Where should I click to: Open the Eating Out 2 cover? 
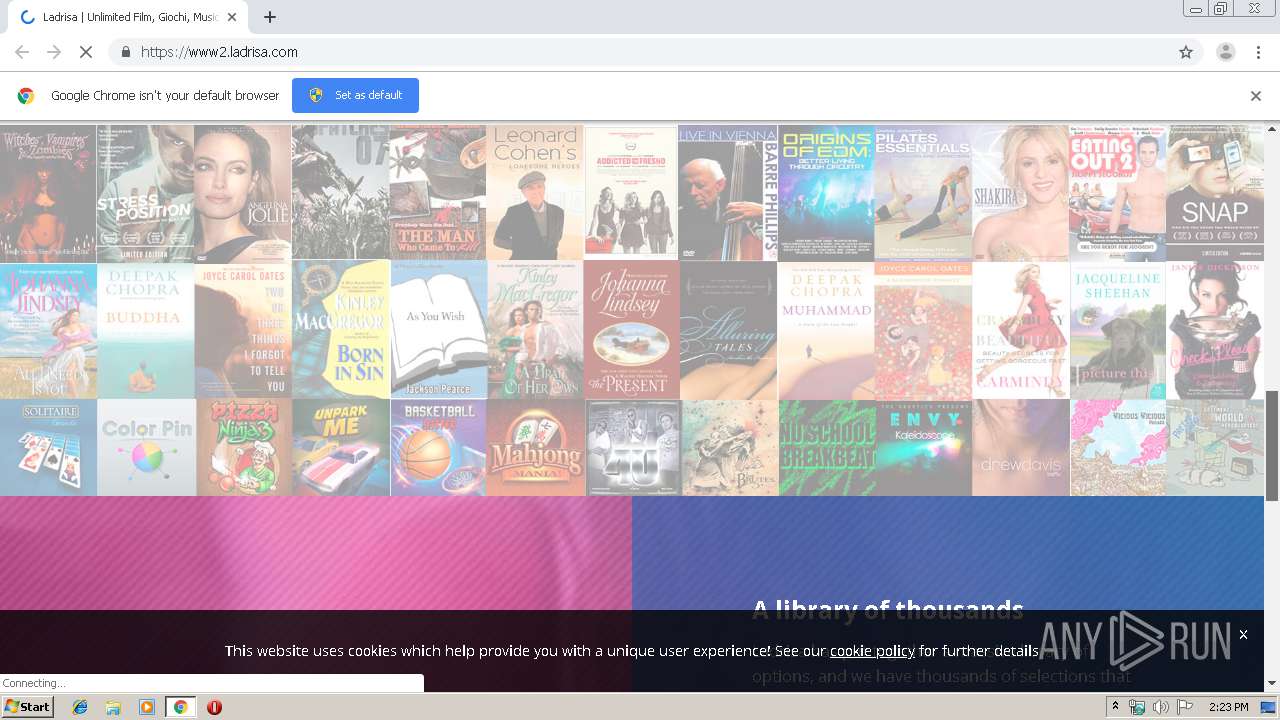click(x=1117, y=193)
